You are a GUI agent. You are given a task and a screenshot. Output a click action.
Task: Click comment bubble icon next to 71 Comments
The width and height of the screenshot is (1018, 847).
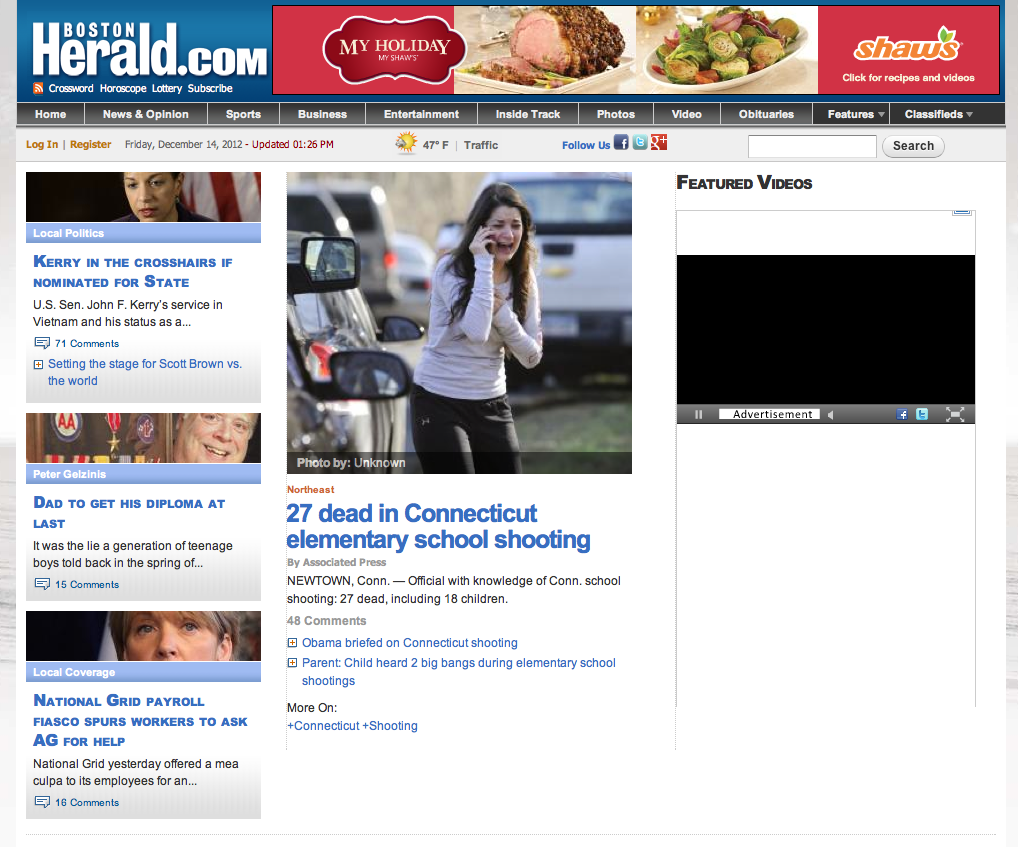pos(42,343)
